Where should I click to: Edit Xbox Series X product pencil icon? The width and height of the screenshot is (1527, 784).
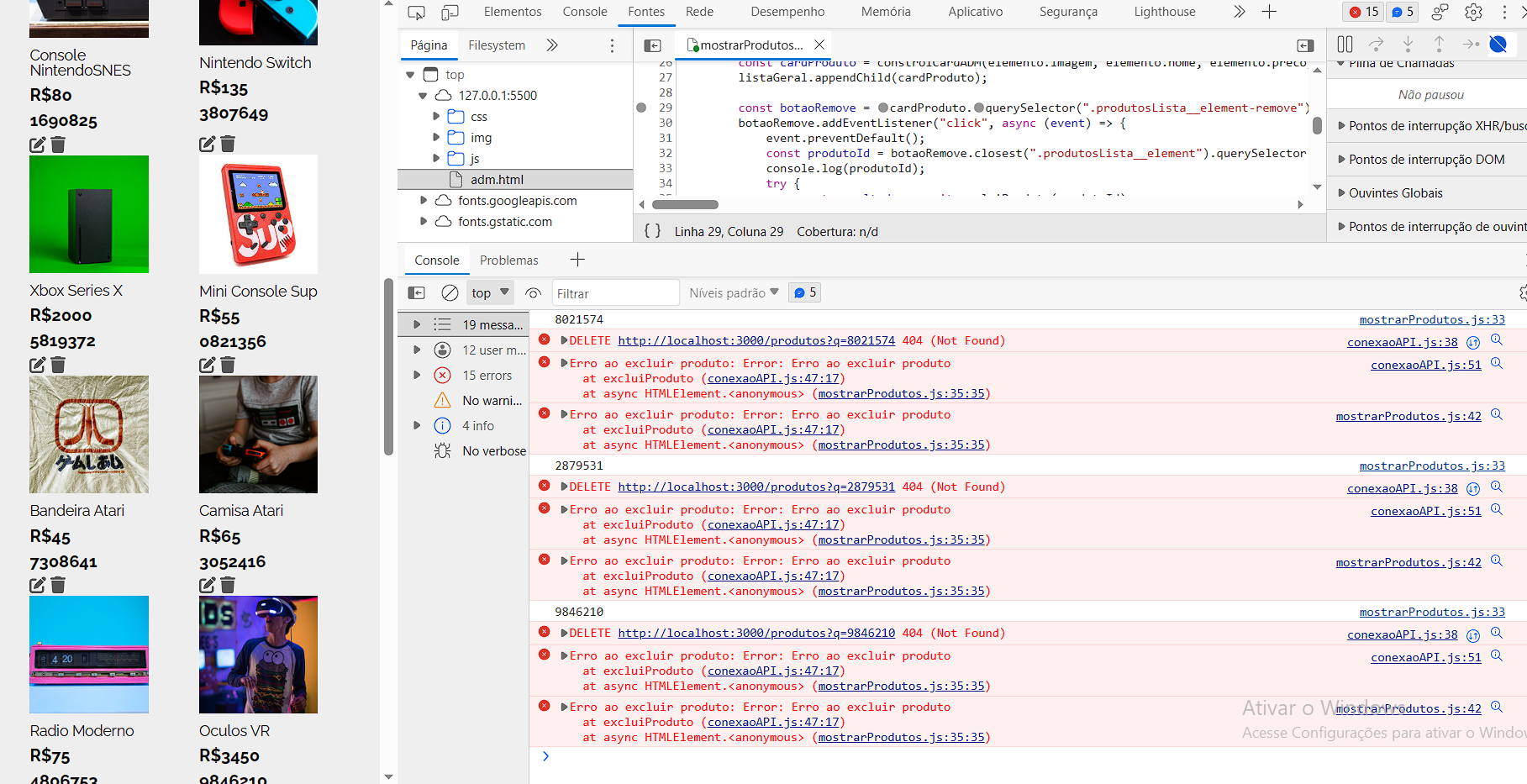click(38, 365)
